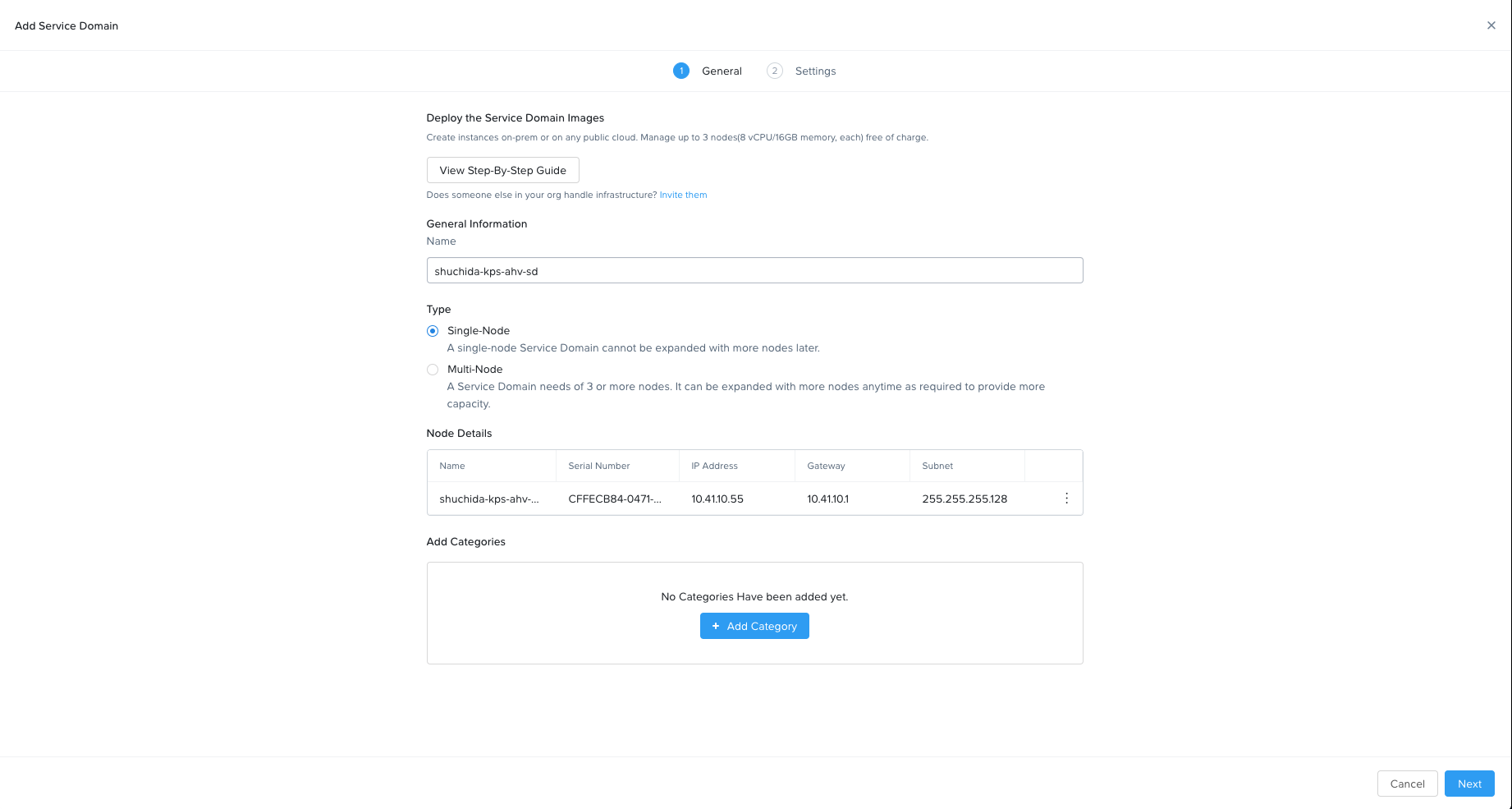Image resolution: width=1512 pixels, height=809 pixels.
Task: Open the View Step-By-Step Guide
Action: click(x=502, y=170)
